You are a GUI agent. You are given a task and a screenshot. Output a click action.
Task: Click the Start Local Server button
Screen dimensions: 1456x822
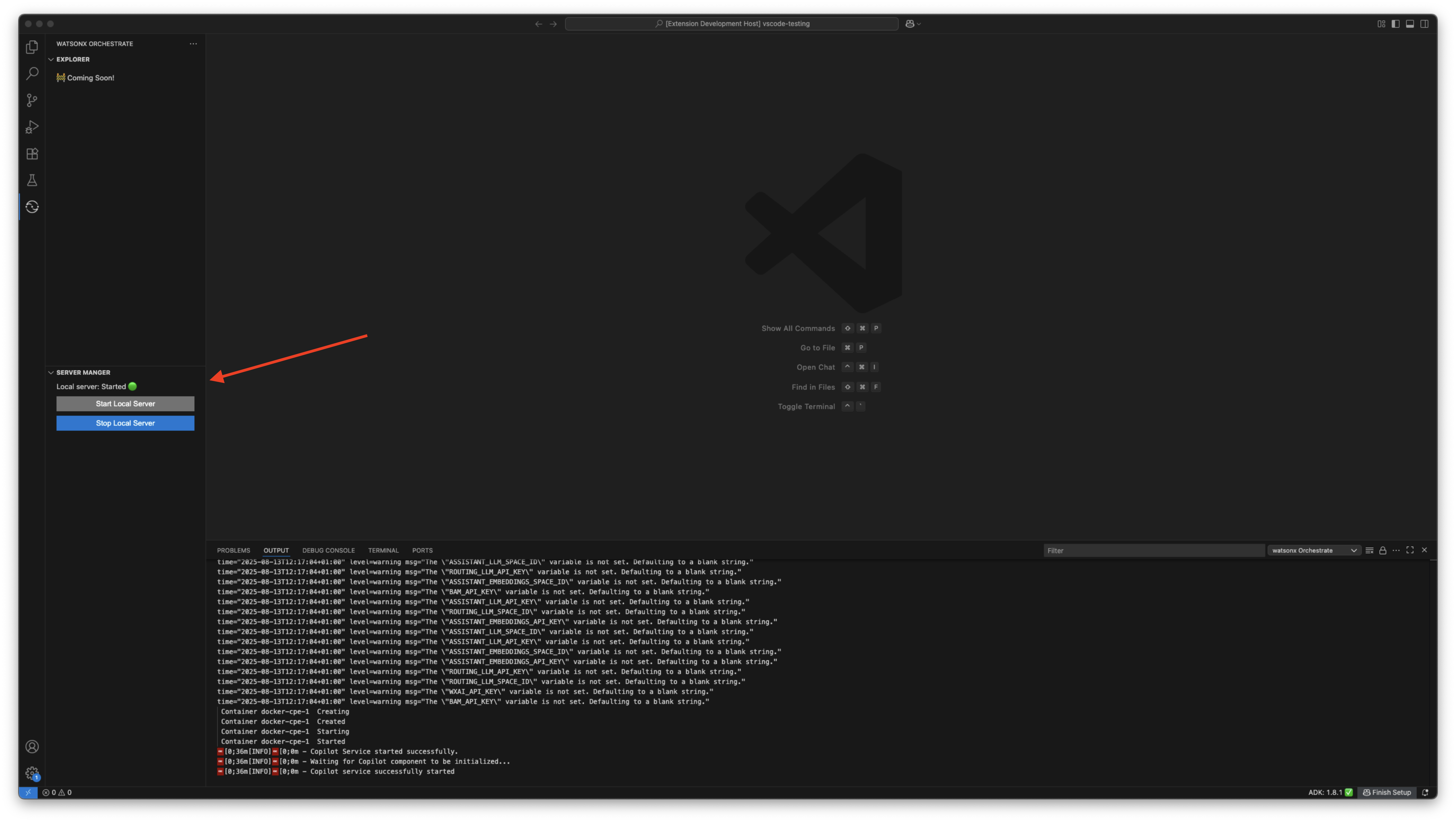tap(125, 404)
